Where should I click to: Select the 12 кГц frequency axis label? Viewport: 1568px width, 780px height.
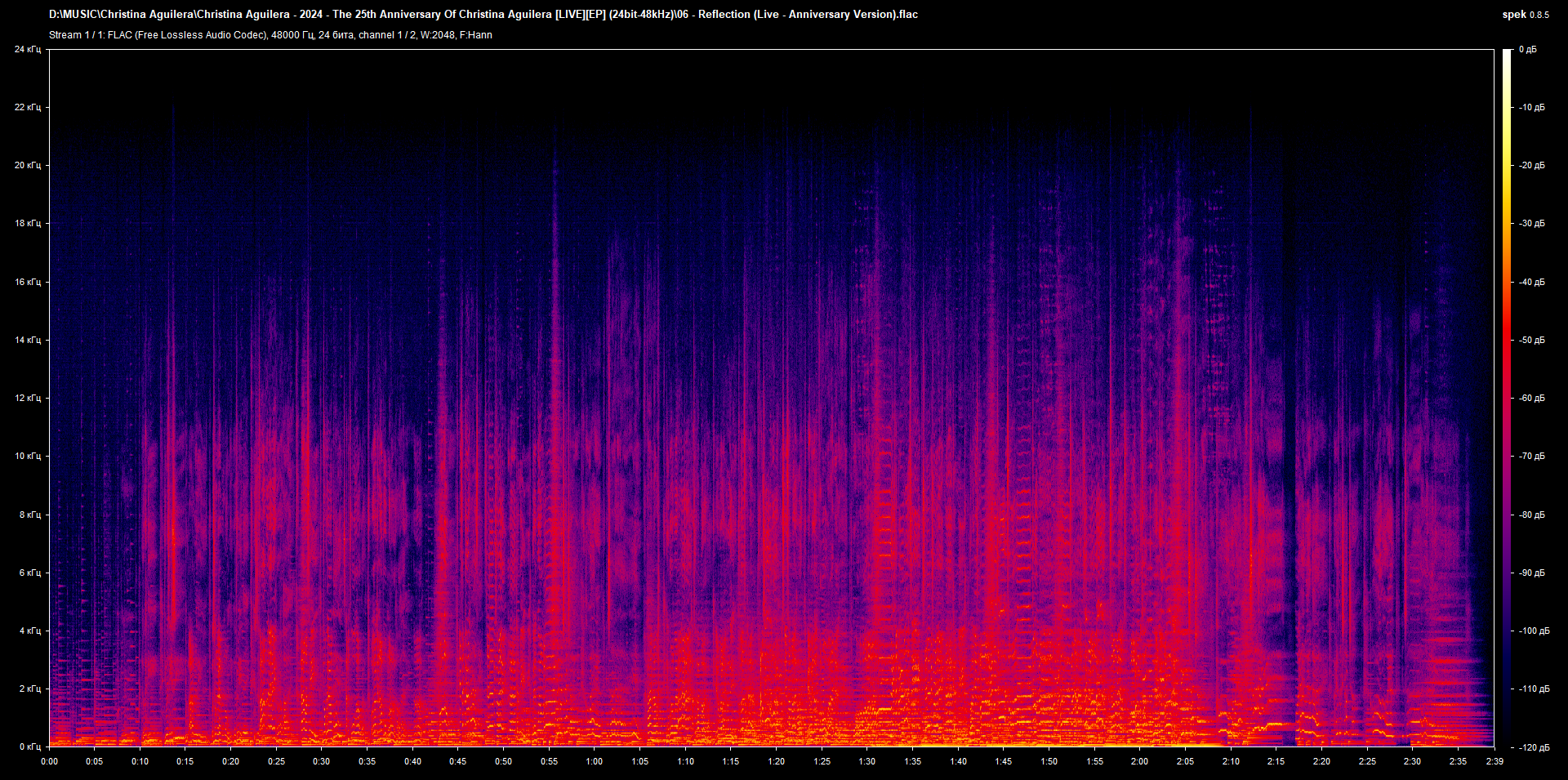(x=29, y=398)
